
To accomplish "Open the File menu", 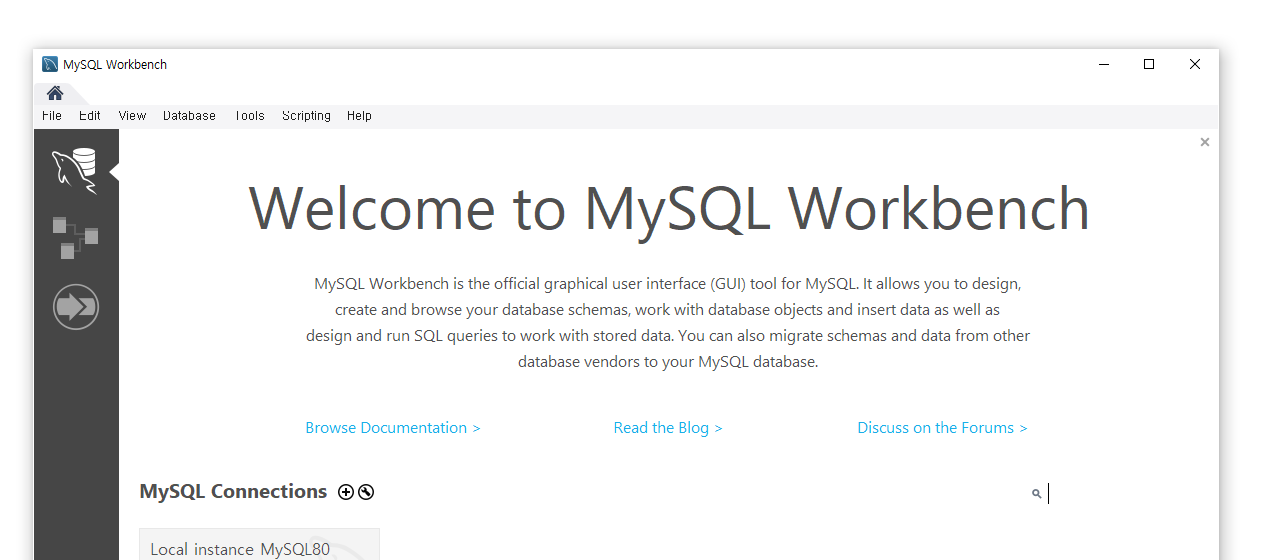I will point(52,116).
